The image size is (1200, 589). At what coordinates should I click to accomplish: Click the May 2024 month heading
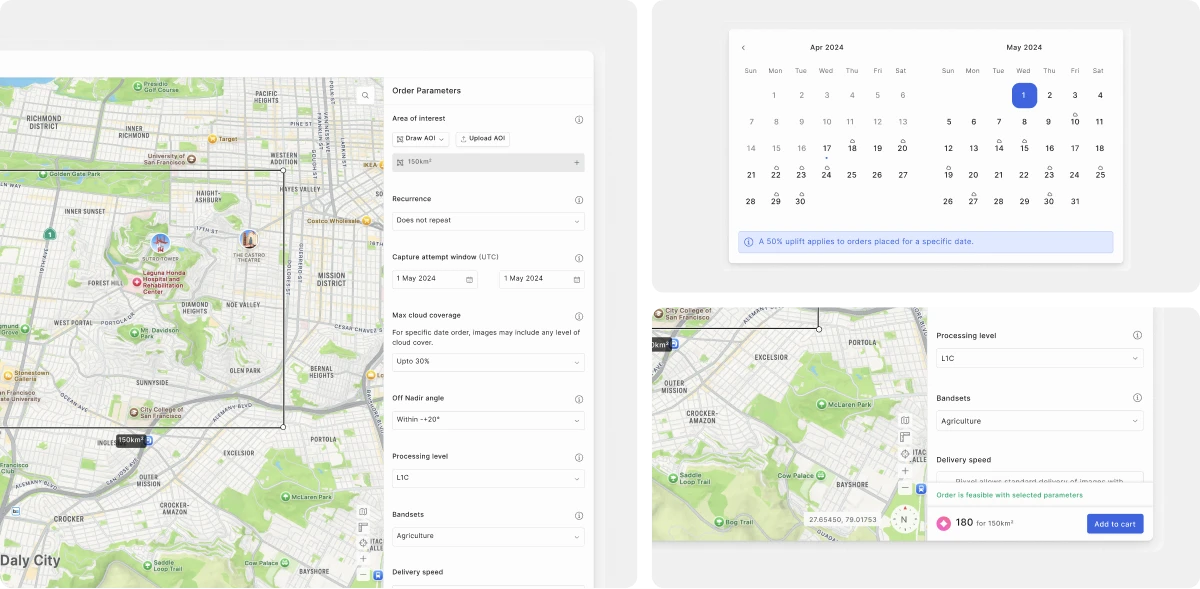coord(1024,47)
